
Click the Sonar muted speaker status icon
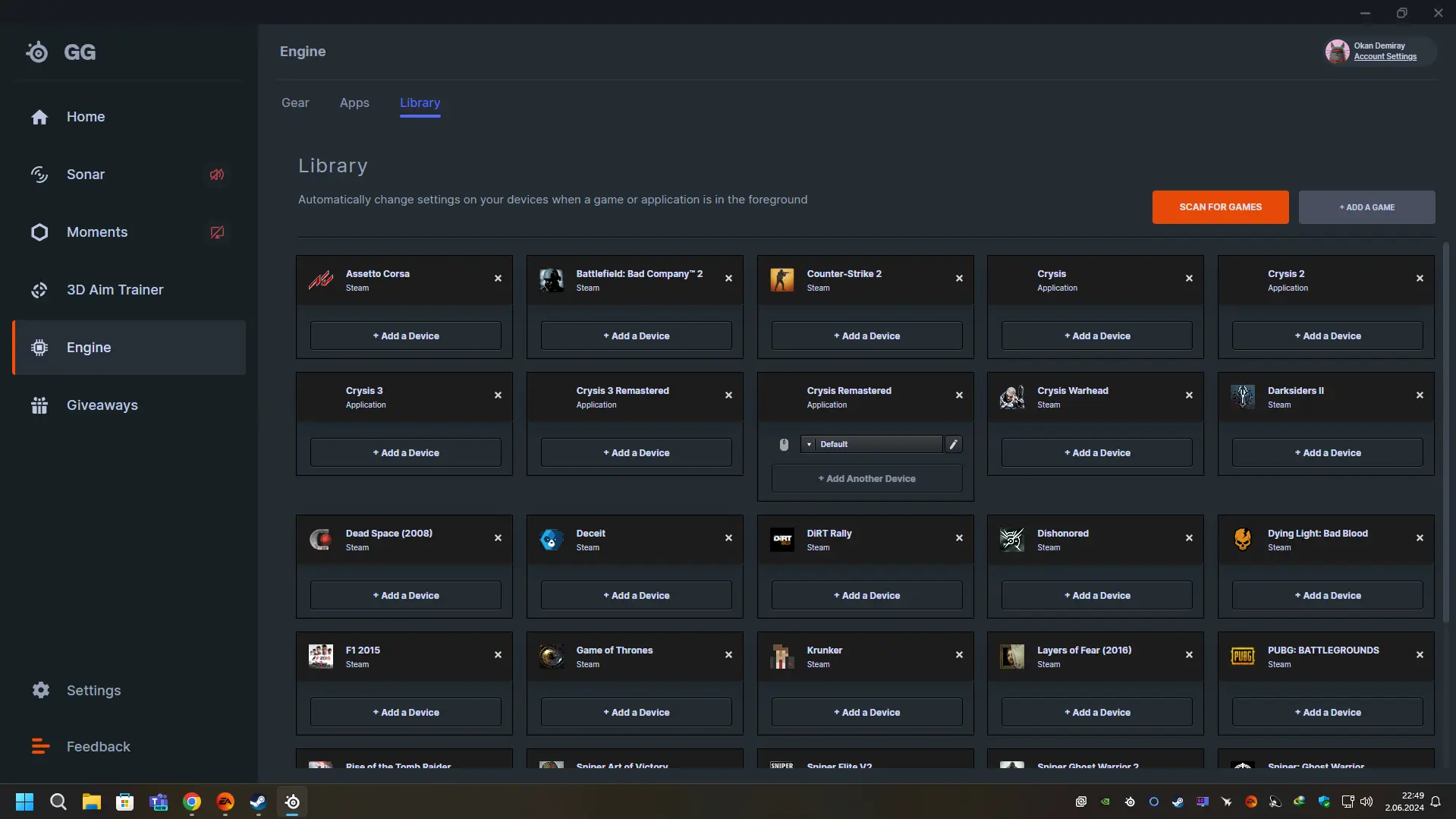217,175
